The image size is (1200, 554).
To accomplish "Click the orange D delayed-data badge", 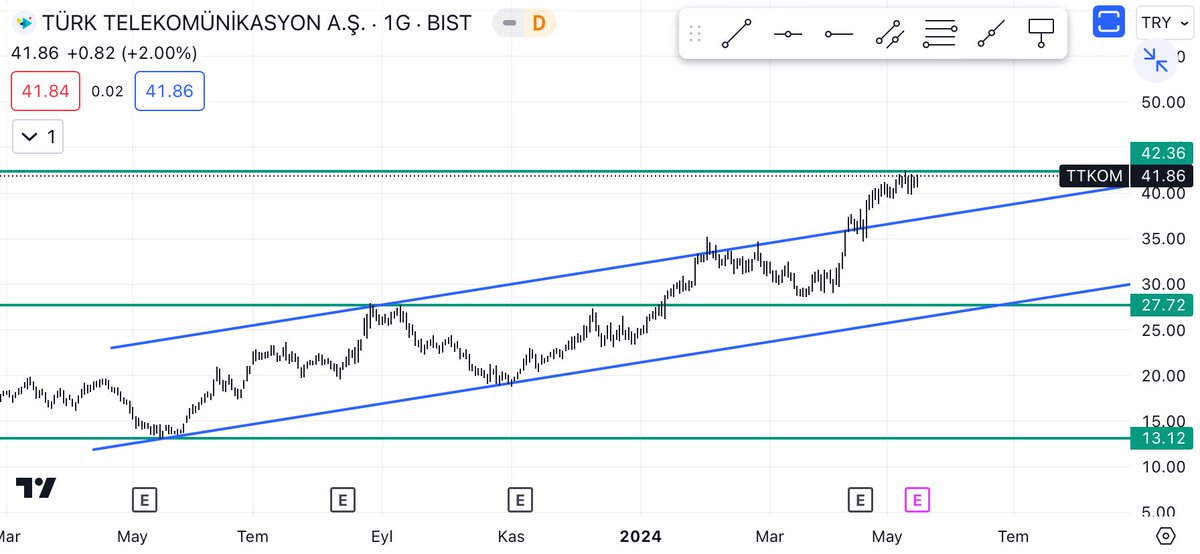I will click(x=538, y=22).
